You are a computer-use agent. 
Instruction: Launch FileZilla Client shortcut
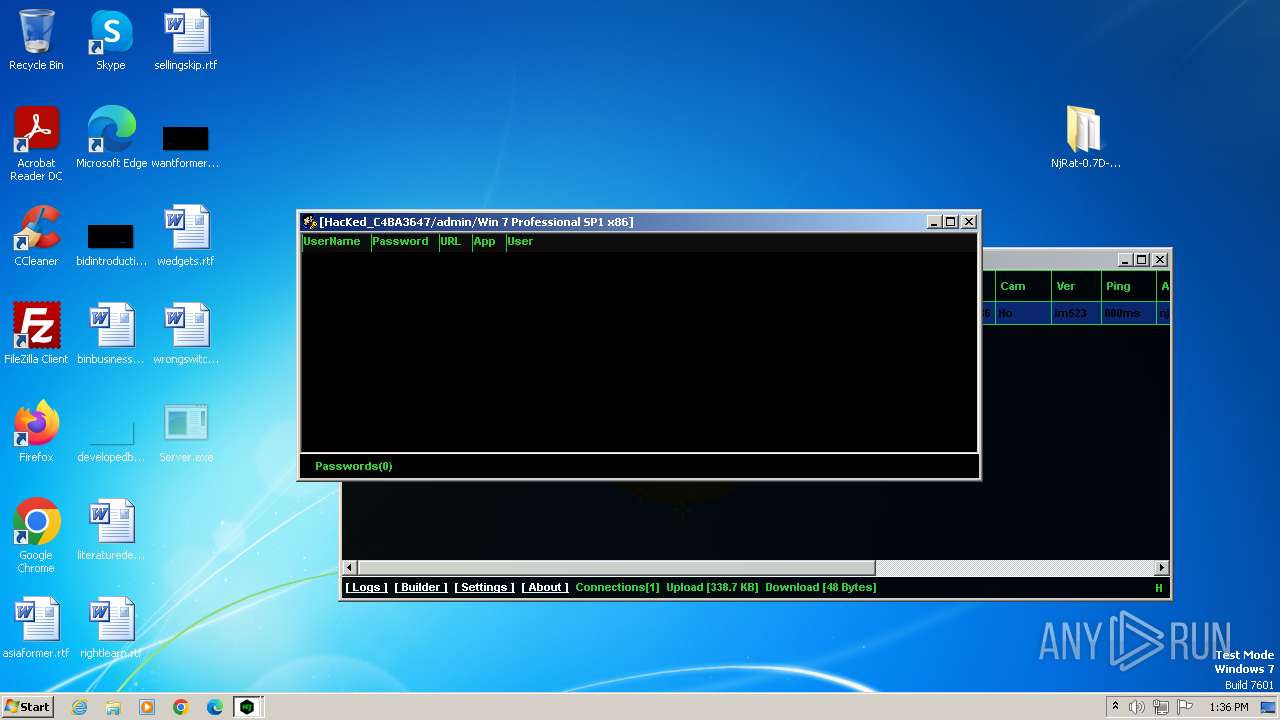pos(36,334)
